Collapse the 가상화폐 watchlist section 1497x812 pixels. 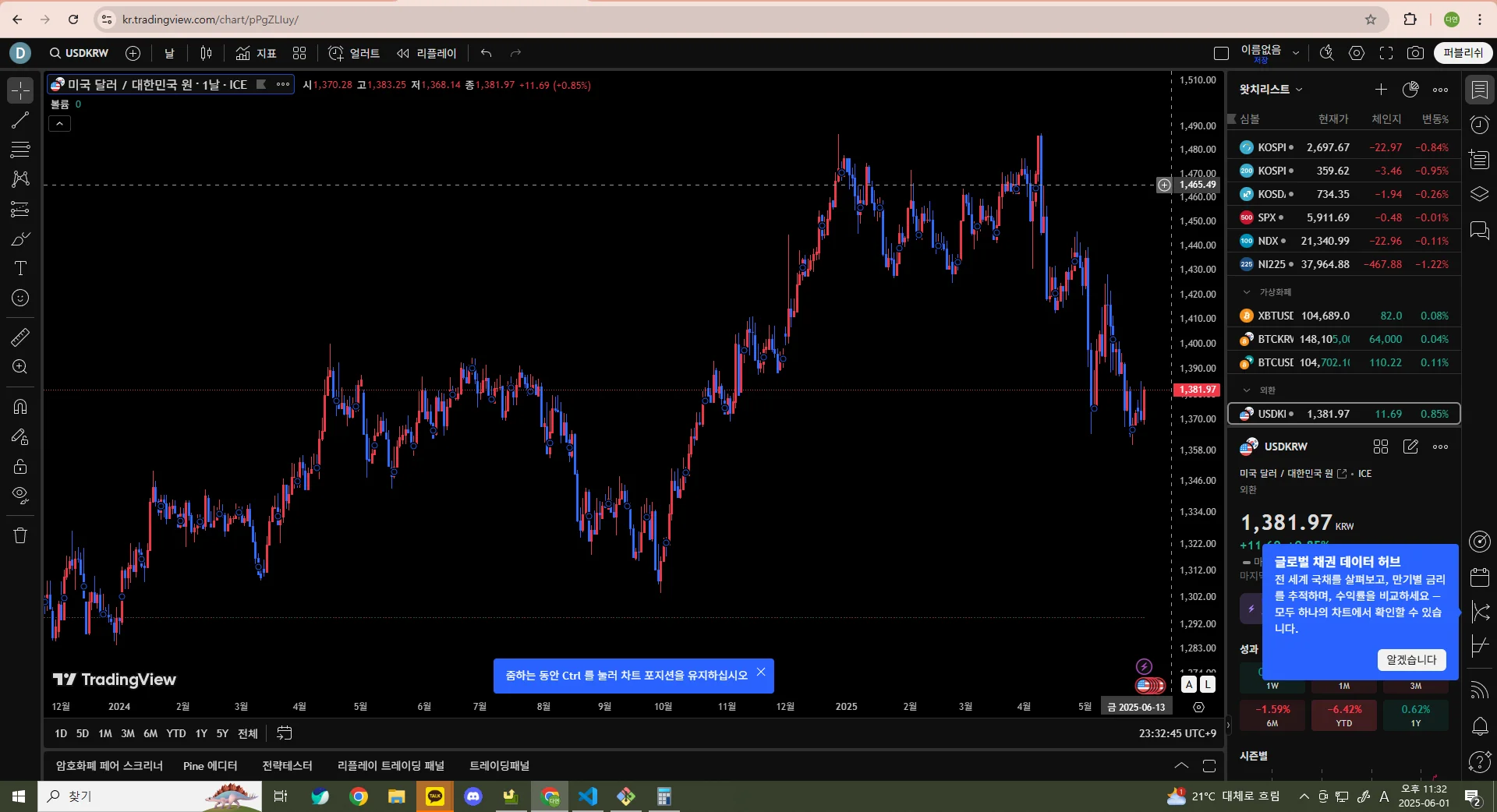(1246, 292)
